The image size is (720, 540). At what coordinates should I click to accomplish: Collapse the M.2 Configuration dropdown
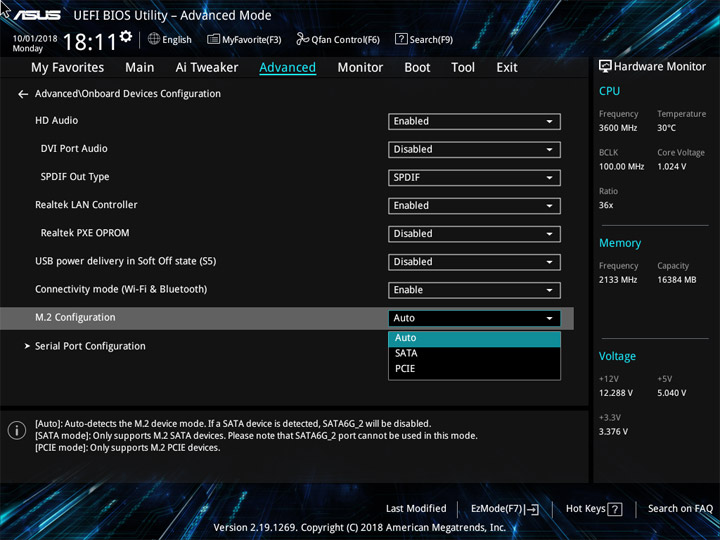(x=474, y=318)
